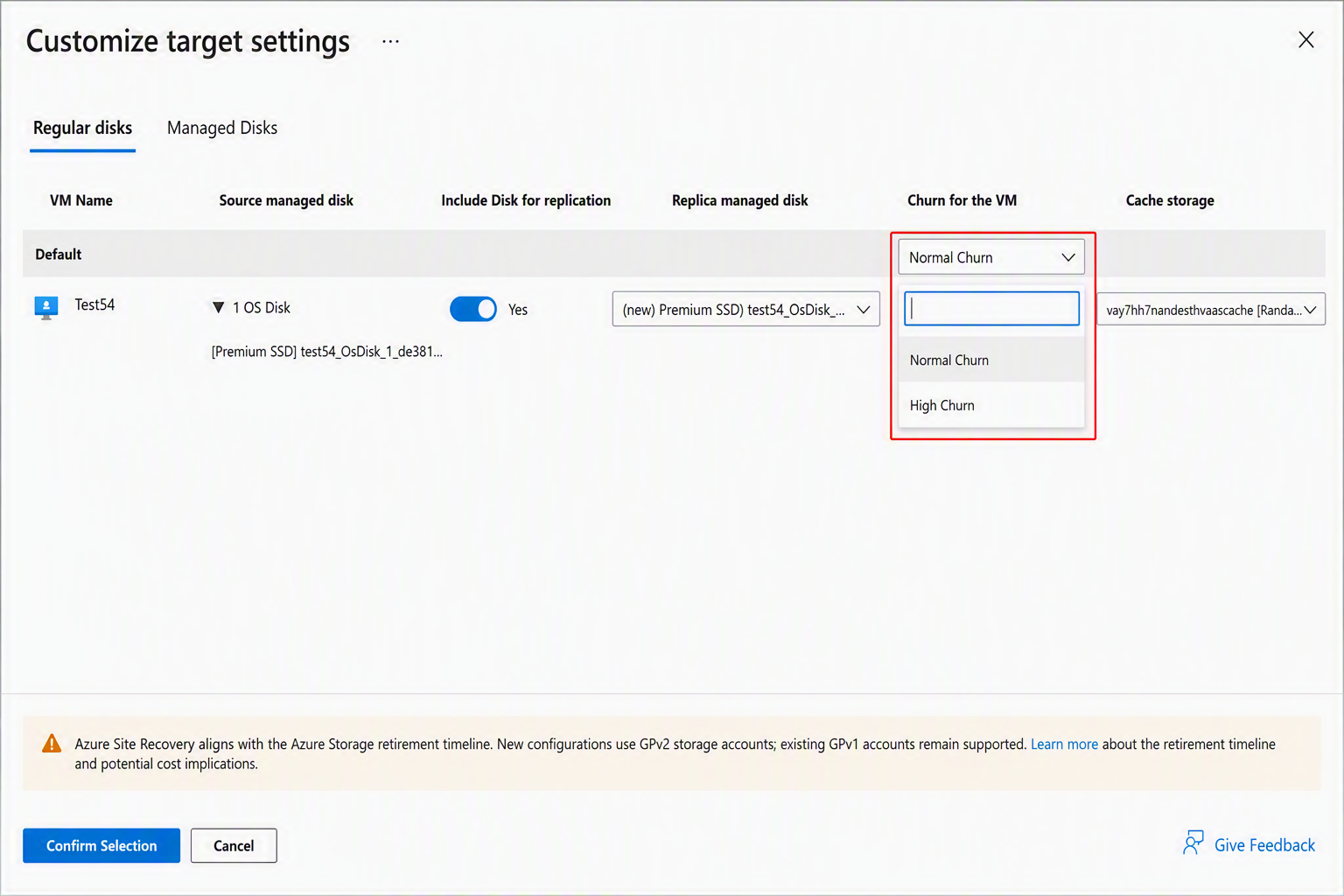Click the Churn for the VM column header
The height and width of the screenshot is (896, 1344).
pyautogui.click(x=962, y=200)
